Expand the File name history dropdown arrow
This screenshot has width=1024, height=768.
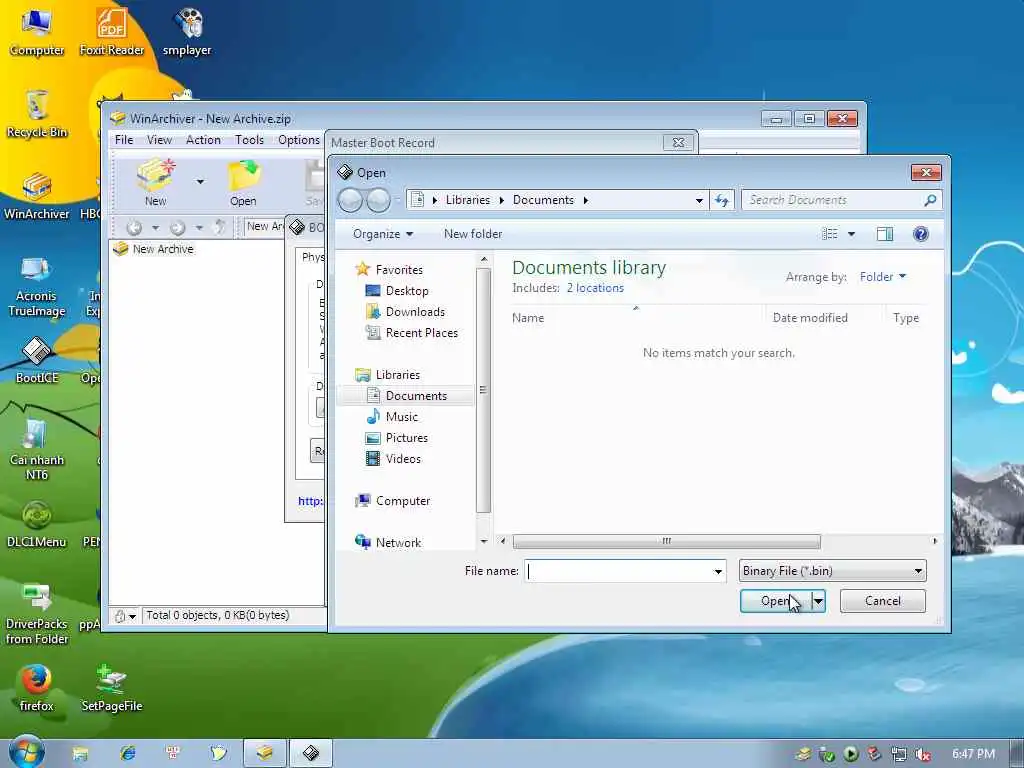718,571
